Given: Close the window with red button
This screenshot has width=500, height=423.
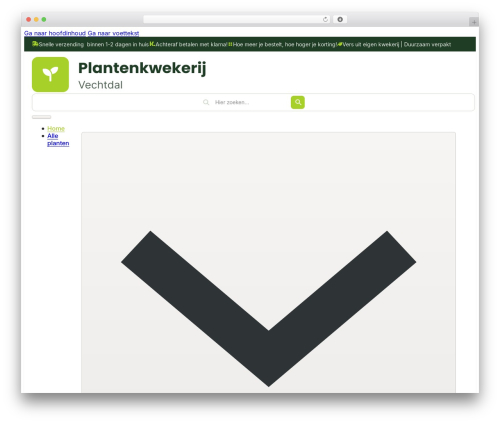Looking at the screenshot, I should click(x=29, y=19).
